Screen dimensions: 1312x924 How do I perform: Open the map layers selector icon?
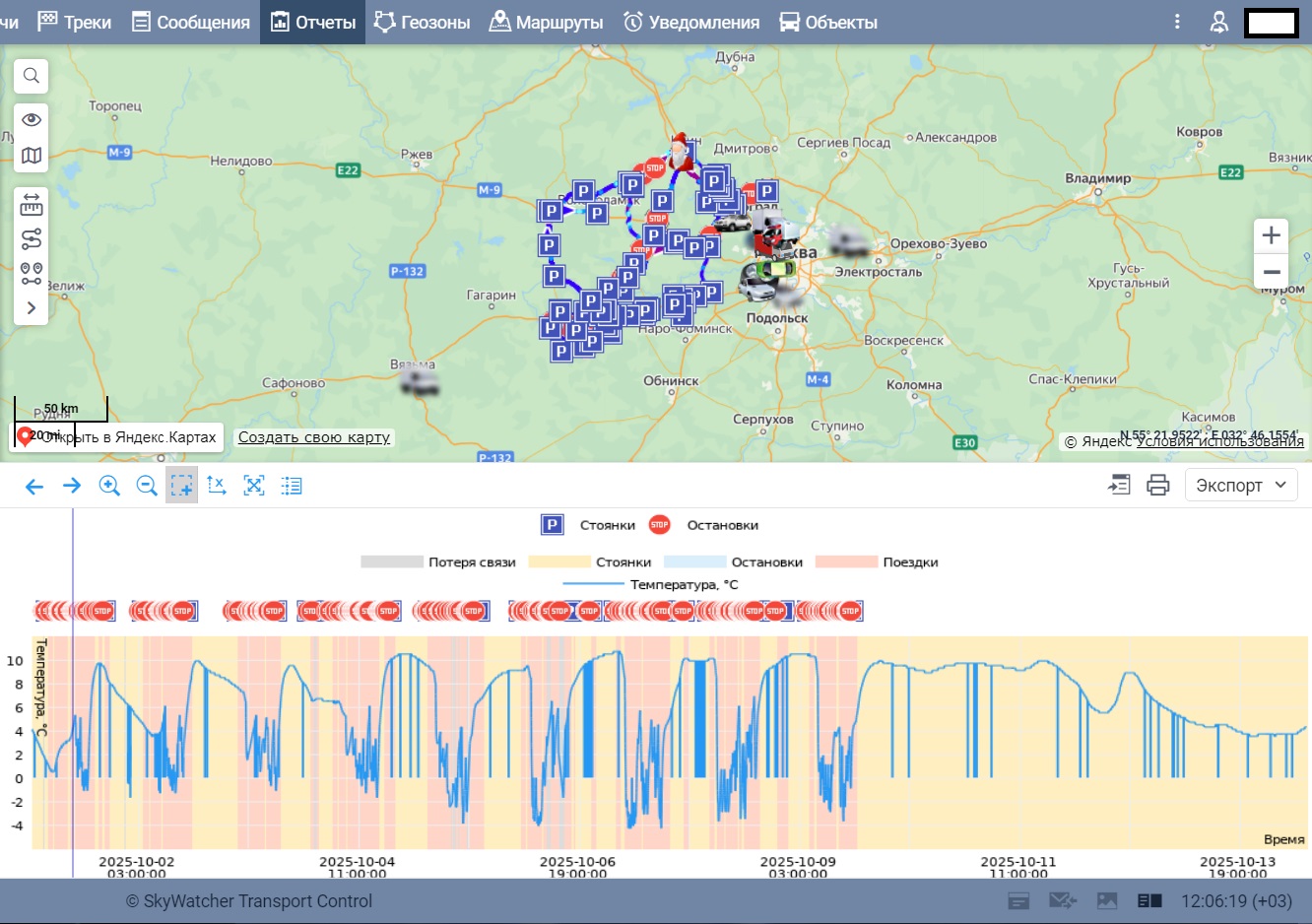[32, 156]
